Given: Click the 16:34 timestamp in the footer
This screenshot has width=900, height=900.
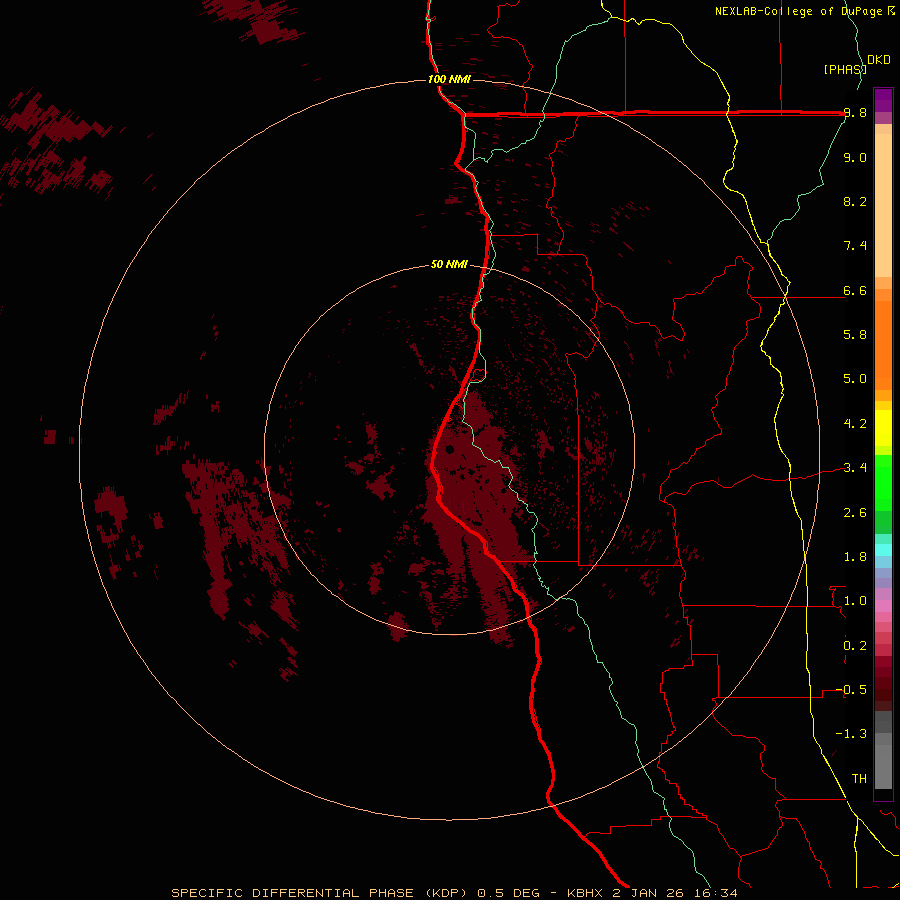Looking at the screenshot, I should coord(714,893).
